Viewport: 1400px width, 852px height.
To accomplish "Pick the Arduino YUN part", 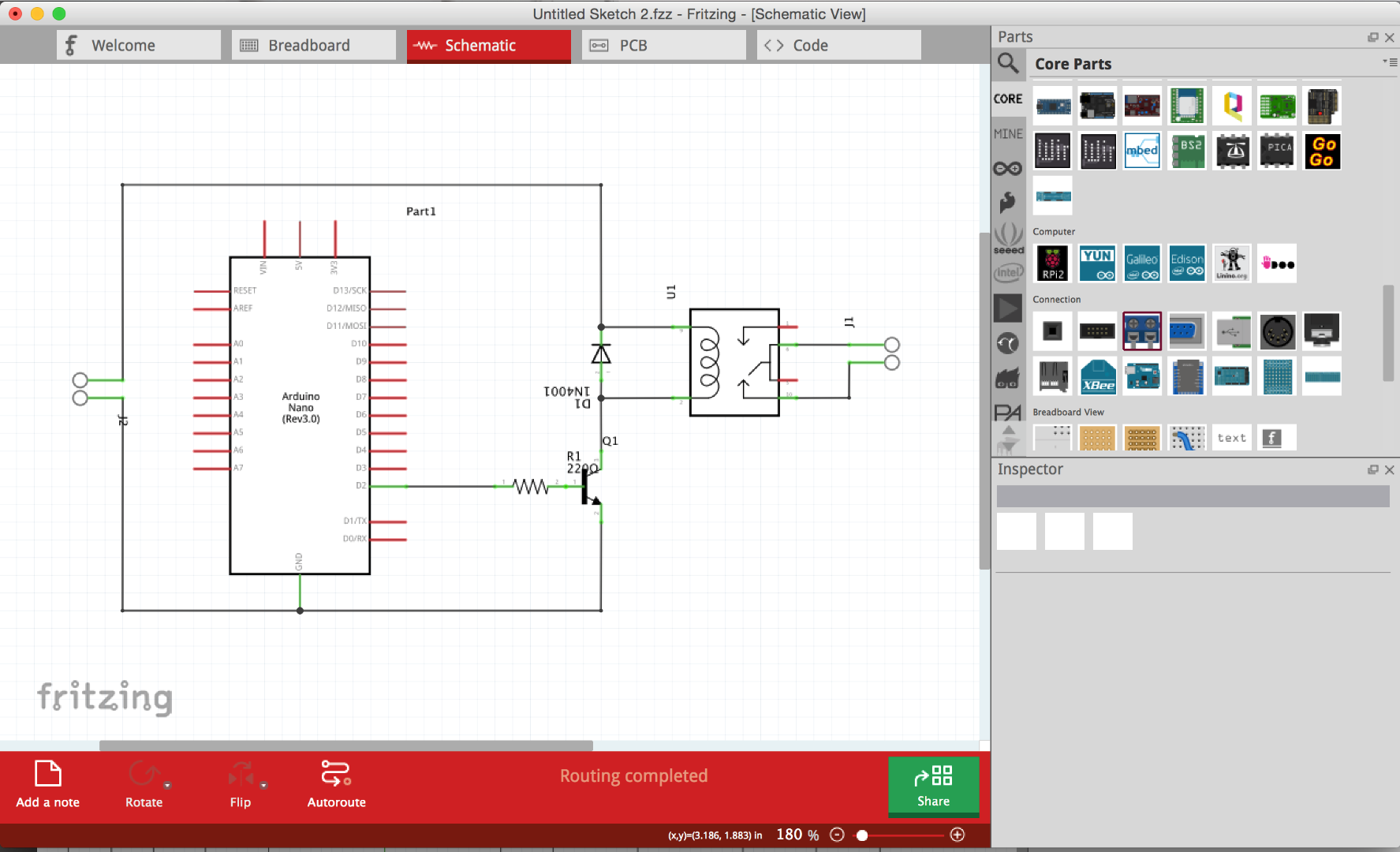I will click(1098, 263).
